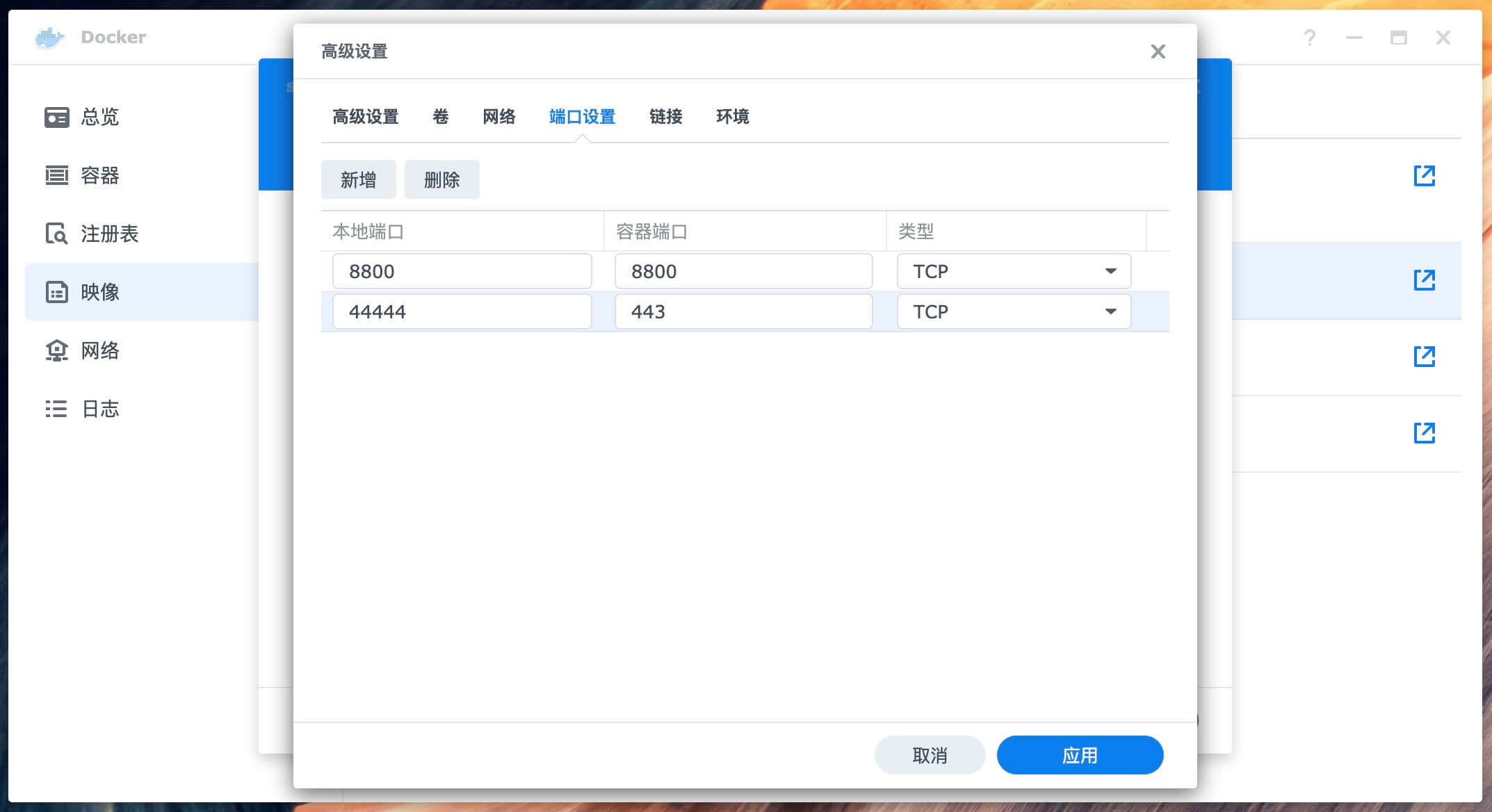Click the local port field showing 44444
The width and height of the screenshot is (1492, 812).
click(462, 311)
